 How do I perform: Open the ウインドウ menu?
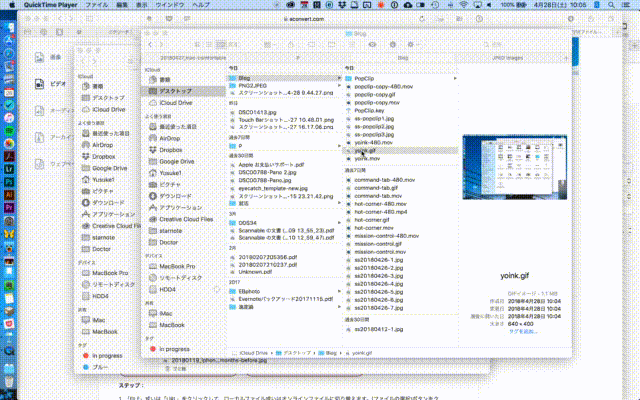tap(168, 5)
